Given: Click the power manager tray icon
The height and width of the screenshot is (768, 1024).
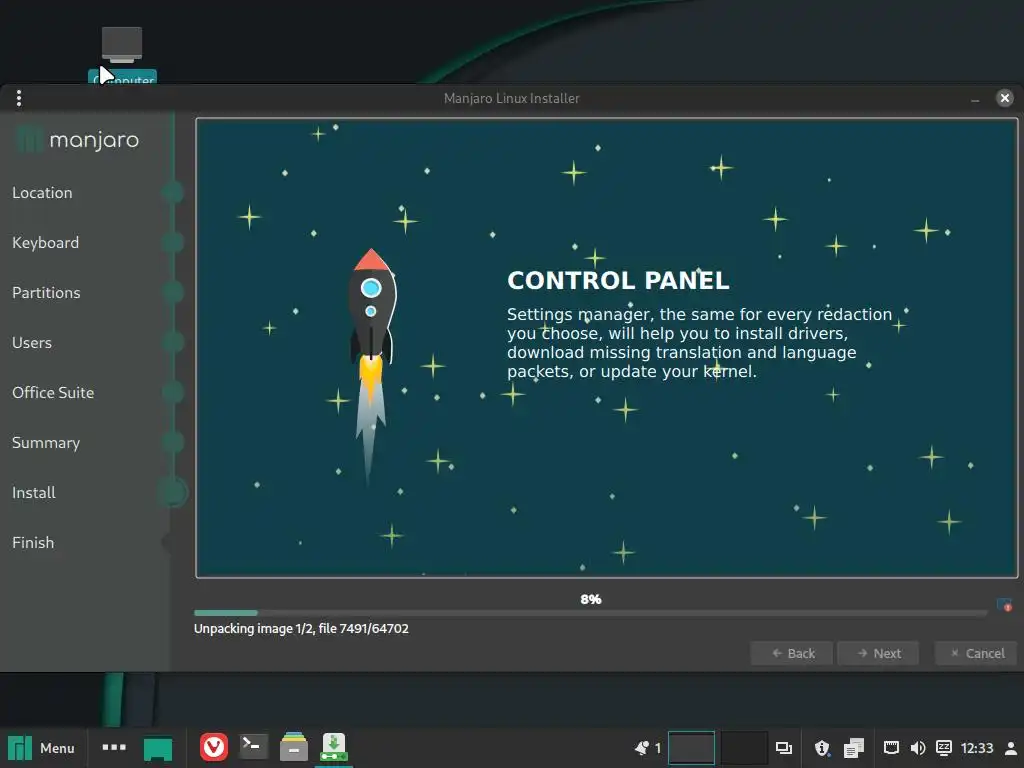Looking at the screenshot, I should [944, 748].
